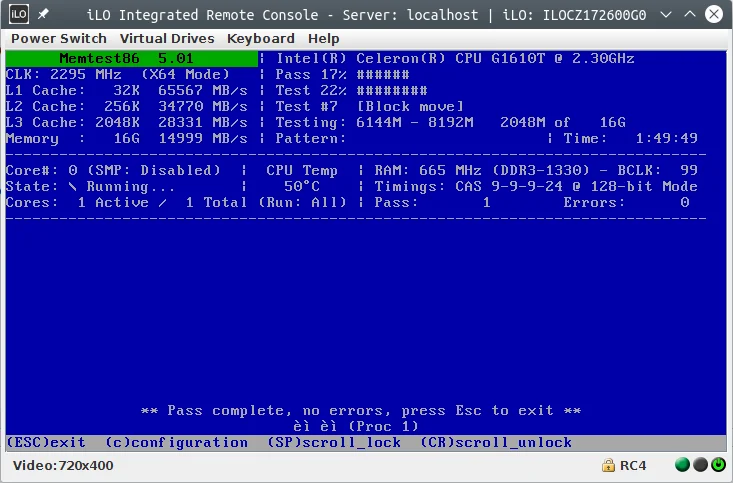733x483 pixels.
Task: Click the L3 Cache: 2048K line
Action: point(127,123)
